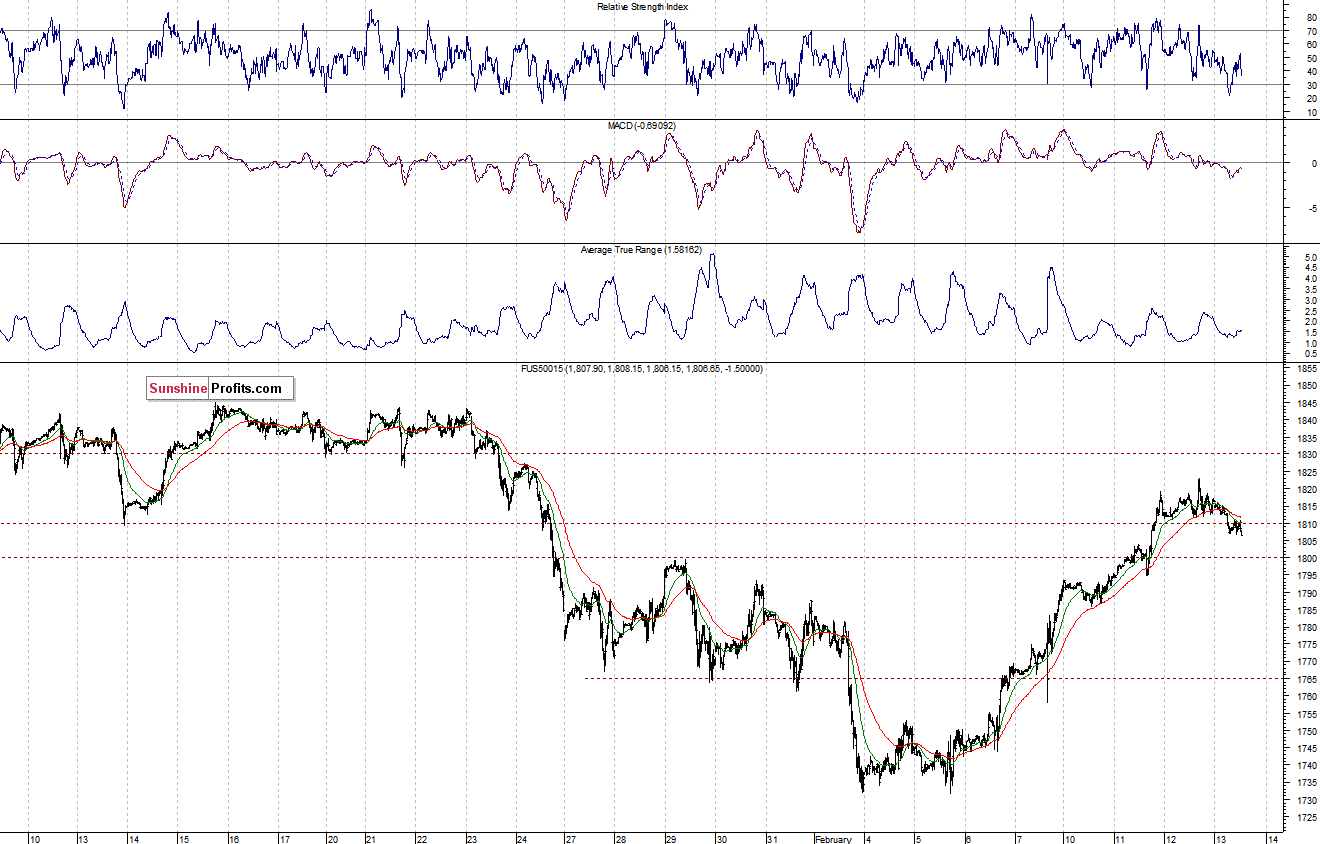Click the 1840 price axis label
This screenshot has height=844, width=1320.
click(x=1306, y=421)
